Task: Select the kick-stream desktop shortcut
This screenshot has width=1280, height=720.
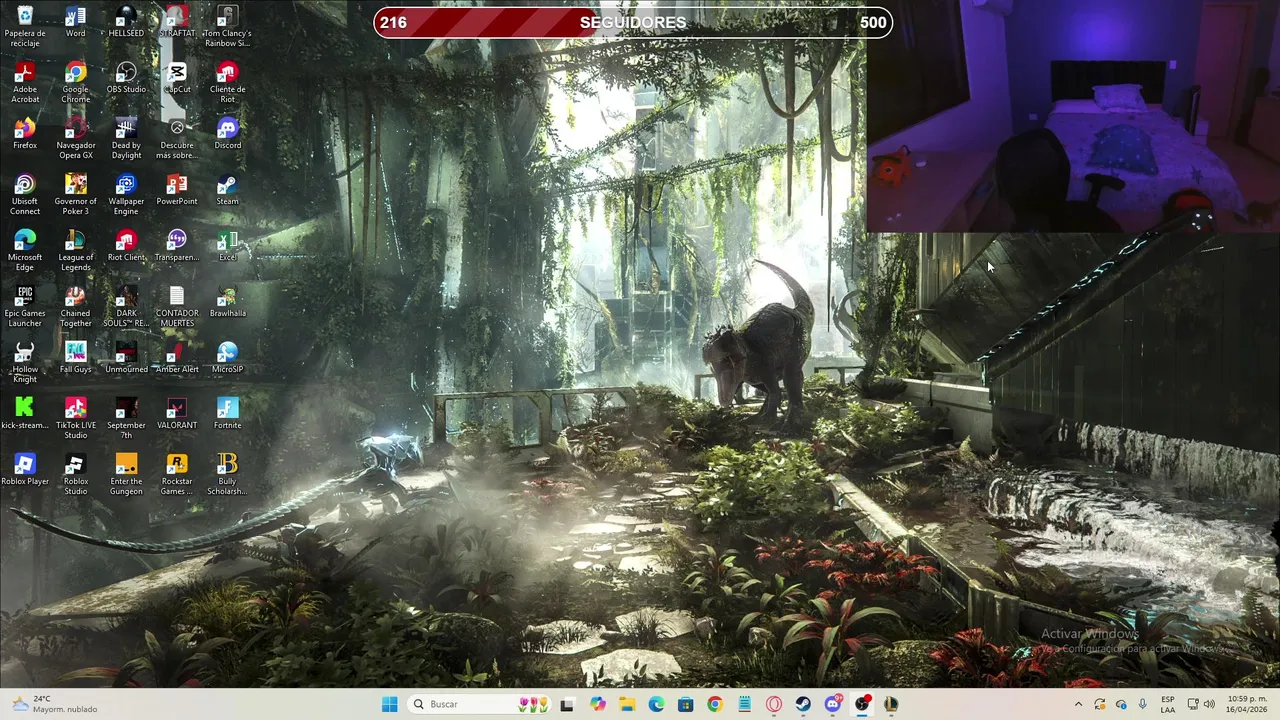Action: 25,414
